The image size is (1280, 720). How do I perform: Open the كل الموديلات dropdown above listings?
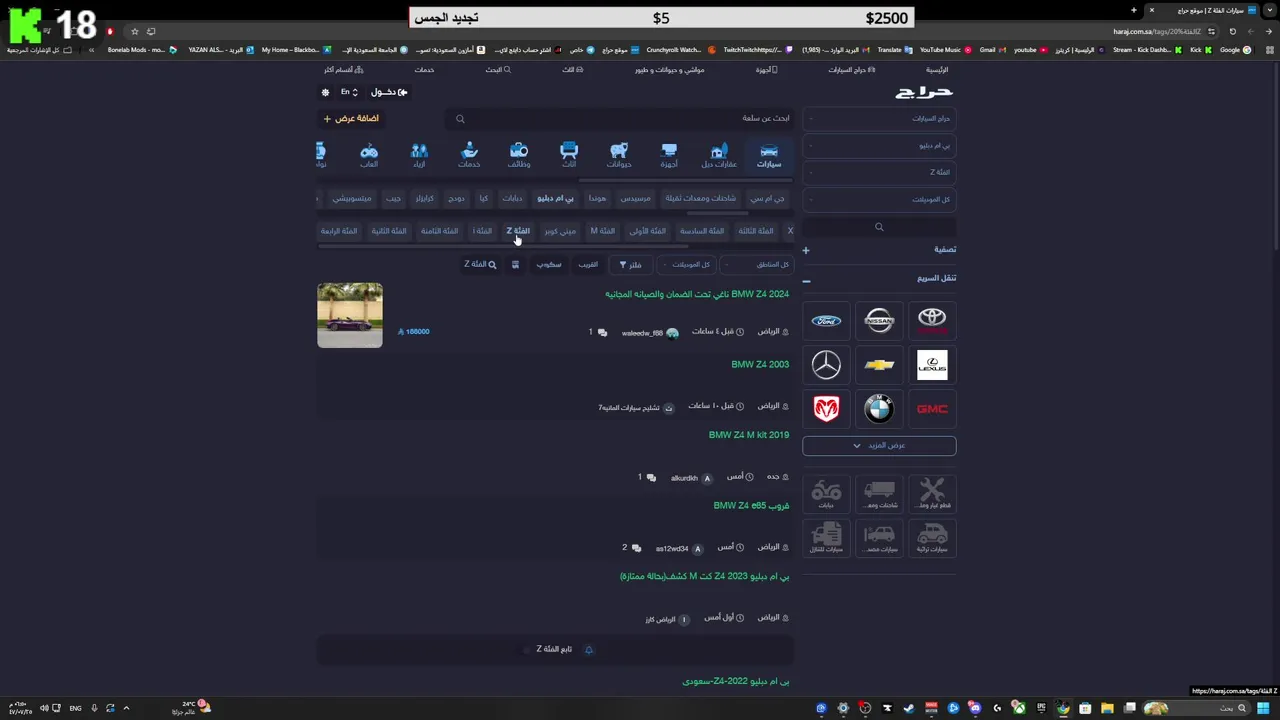tap(686, 265)
